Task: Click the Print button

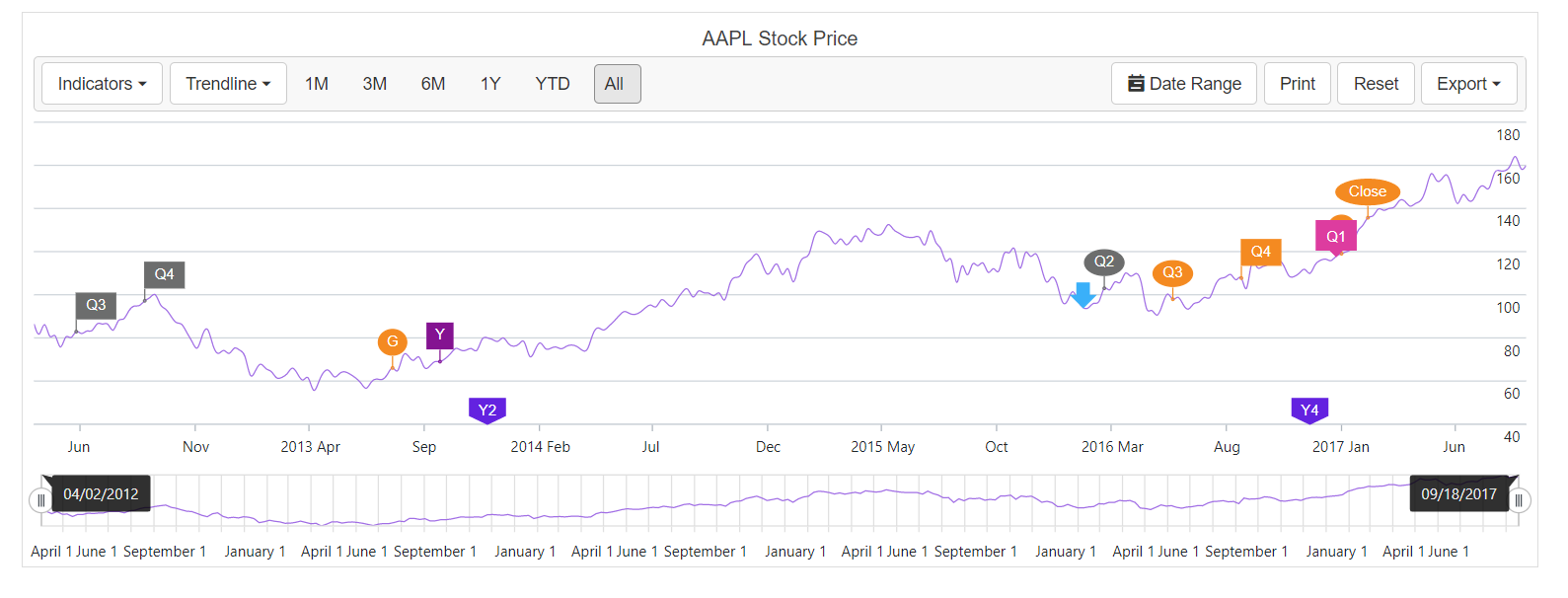Action: (x=1298, y=84)
